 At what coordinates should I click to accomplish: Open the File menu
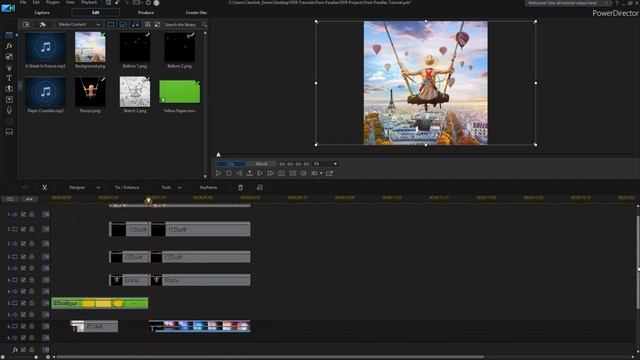click(23, 2)
